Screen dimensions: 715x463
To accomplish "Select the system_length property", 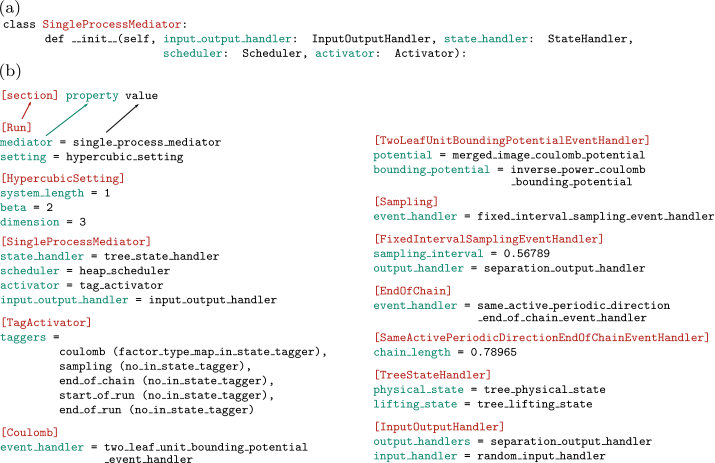I will [x=42, y=193].
